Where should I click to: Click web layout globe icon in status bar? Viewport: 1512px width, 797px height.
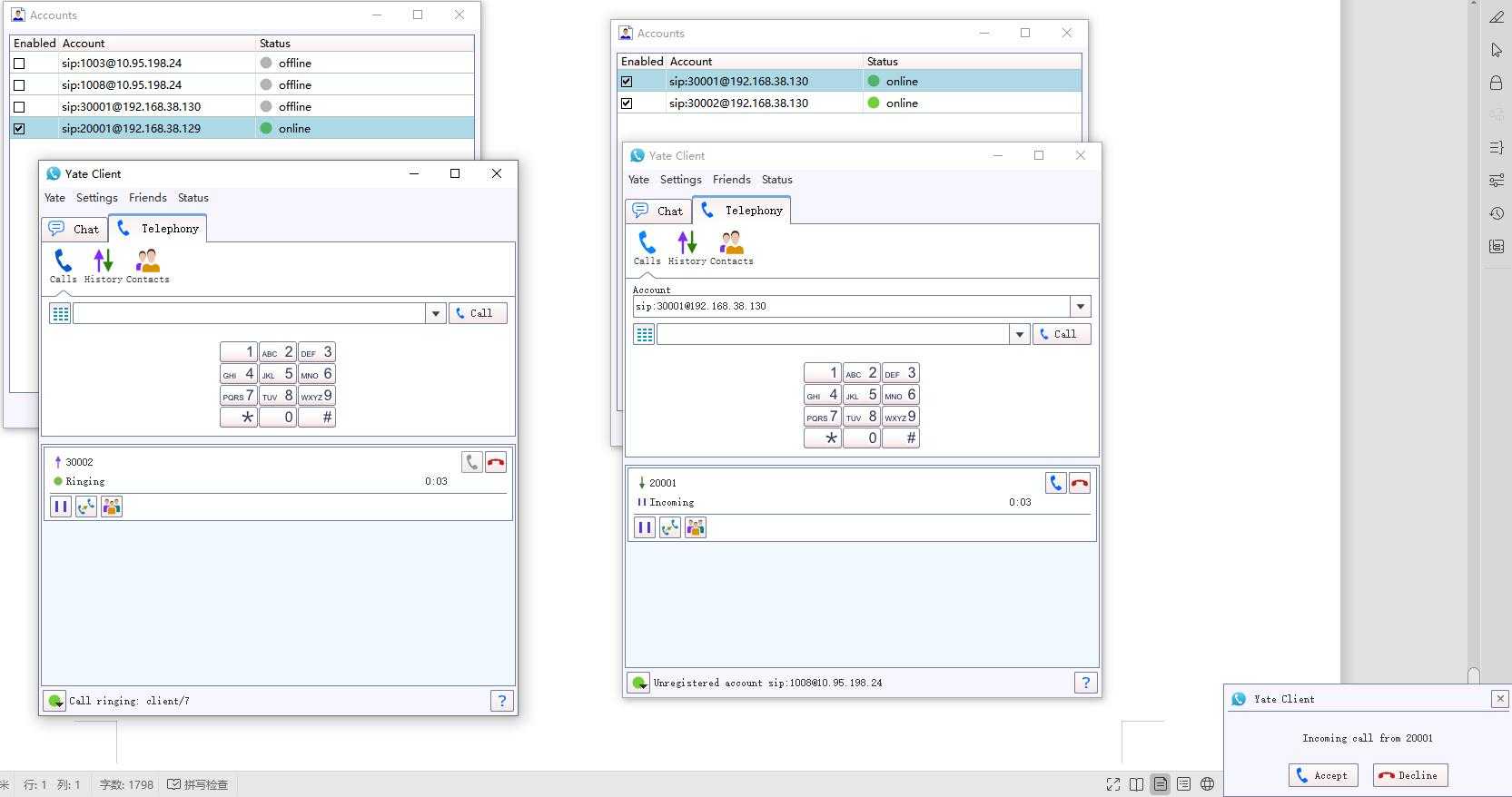click(1207, 784)
